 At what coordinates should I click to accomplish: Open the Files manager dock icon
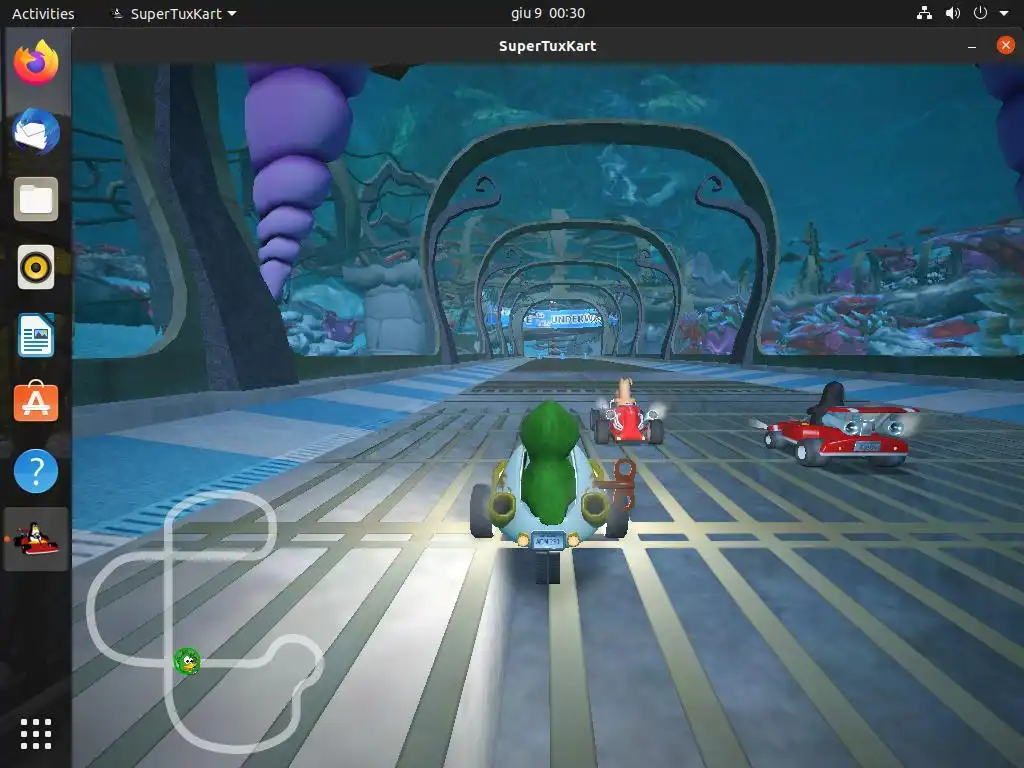(x=36, y=199)
